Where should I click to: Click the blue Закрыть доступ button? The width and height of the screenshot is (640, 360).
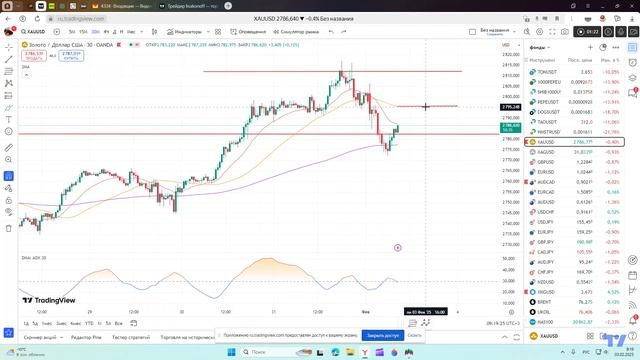click(382, 335)
